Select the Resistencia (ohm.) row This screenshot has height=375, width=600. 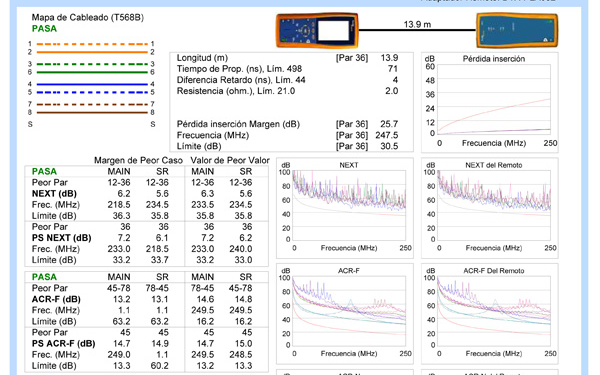point(287,91)
